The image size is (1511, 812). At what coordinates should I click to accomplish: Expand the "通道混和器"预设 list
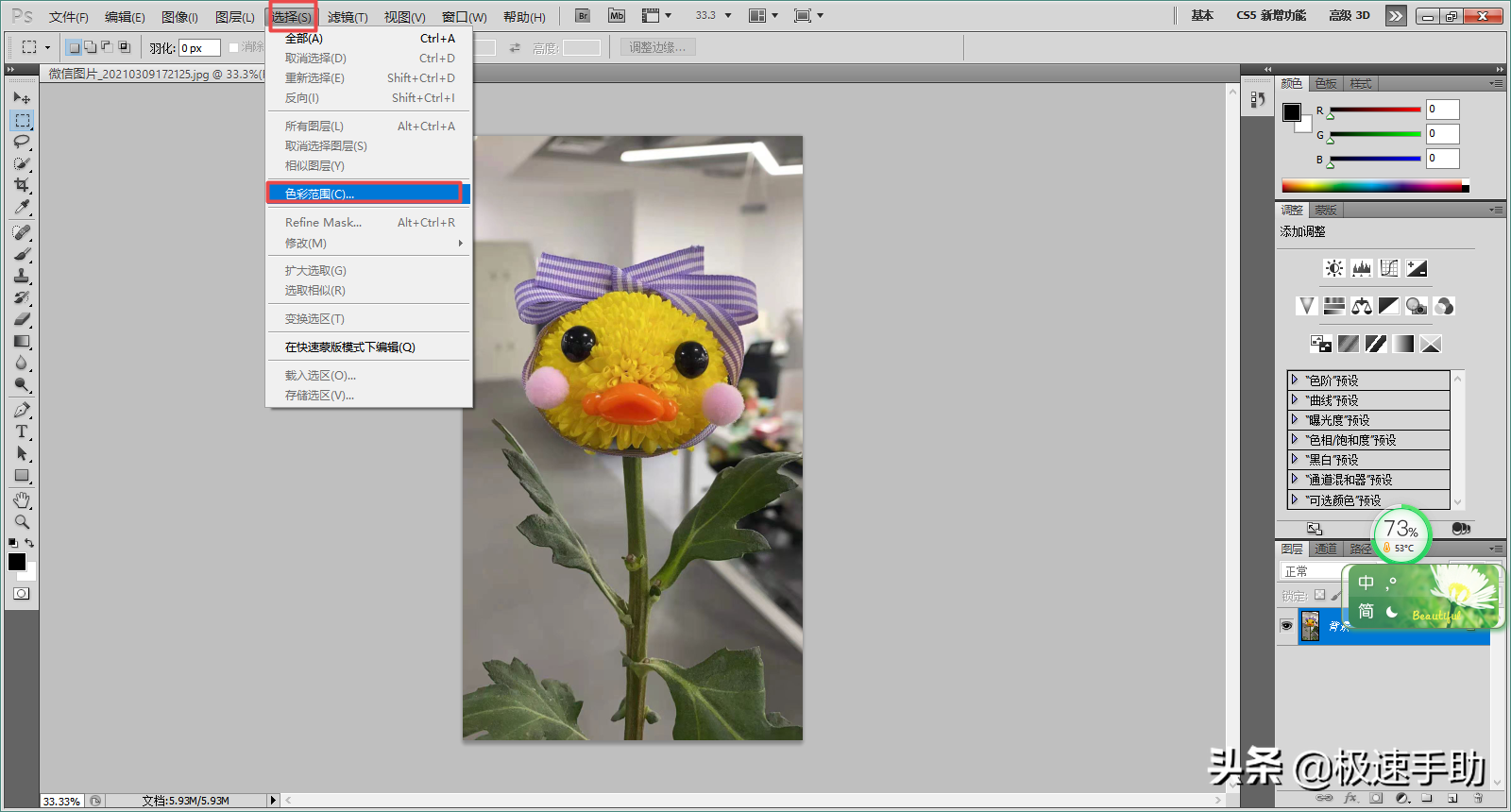point(1295,479)
